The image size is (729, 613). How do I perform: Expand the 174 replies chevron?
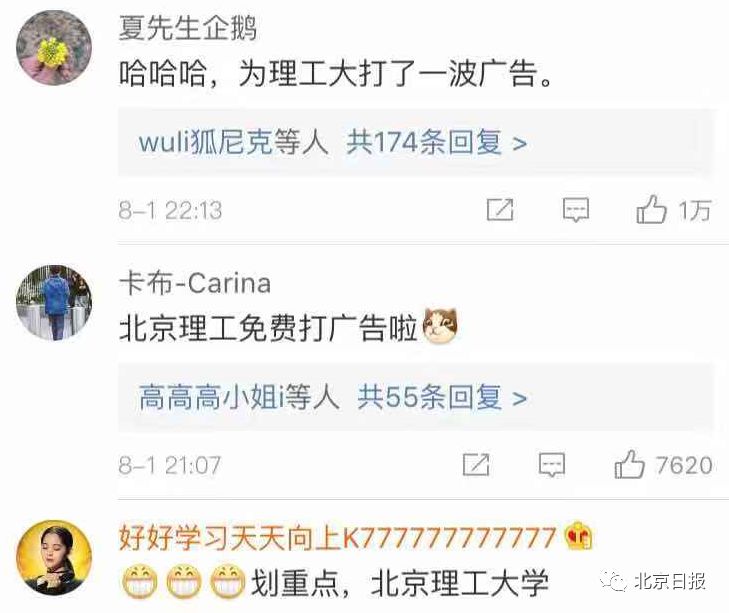pos(519,143)
